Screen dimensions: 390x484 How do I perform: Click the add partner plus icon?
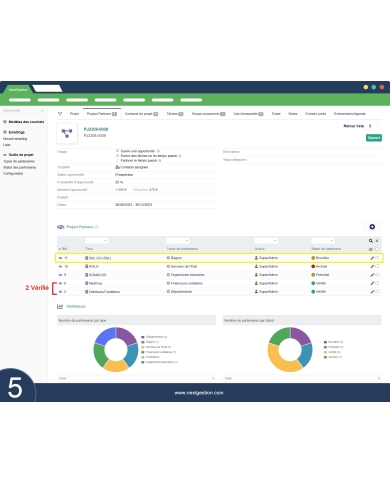[372, 227]
